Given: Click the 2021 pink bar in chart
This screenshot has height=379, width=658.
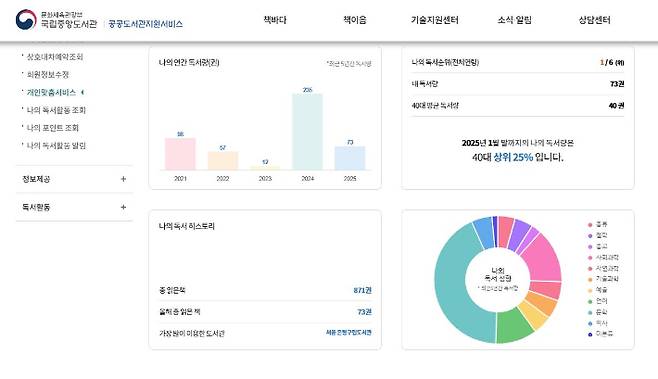Looking at the screenshot, I should tap(180, 154).
